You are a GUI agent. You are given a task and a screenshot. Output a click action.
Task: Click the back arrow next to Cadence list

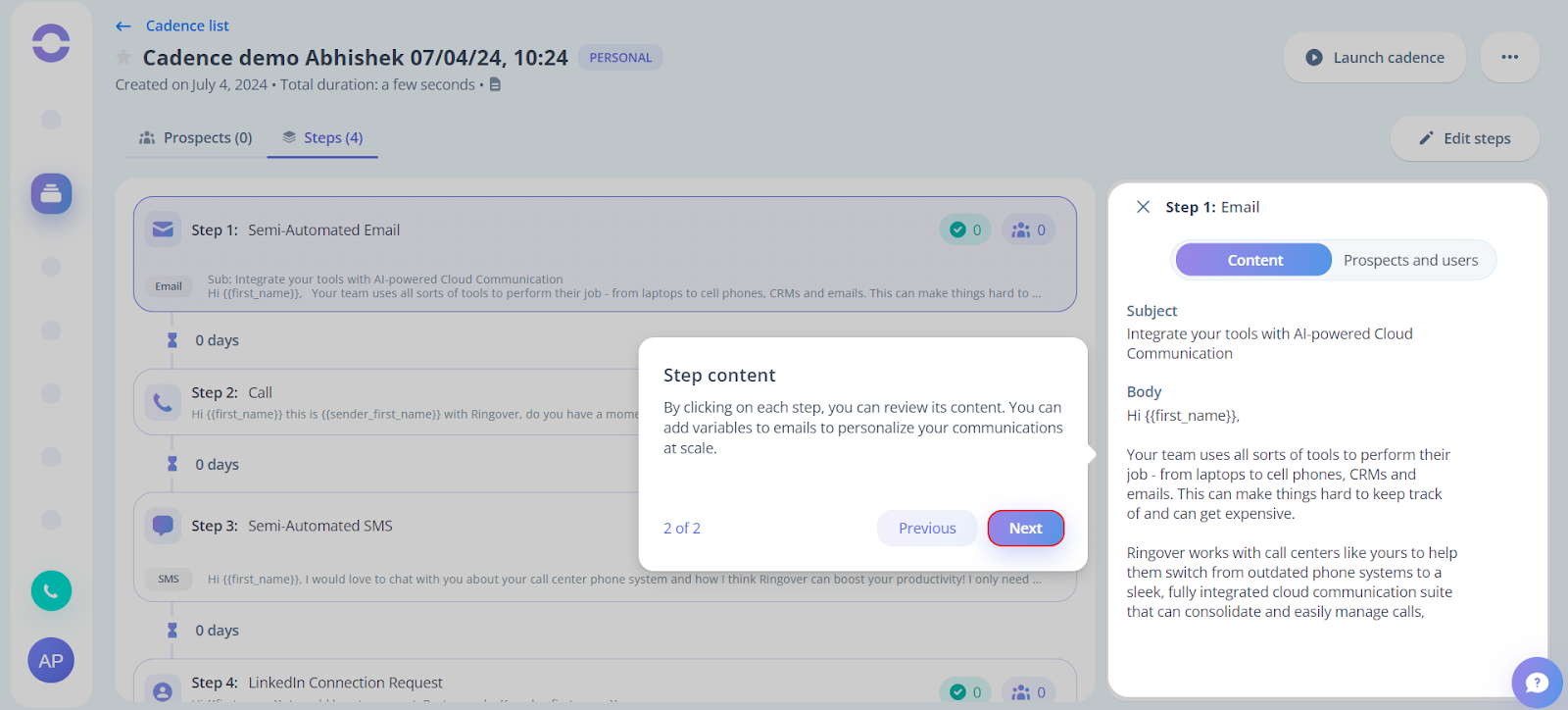tap(123, 26)
